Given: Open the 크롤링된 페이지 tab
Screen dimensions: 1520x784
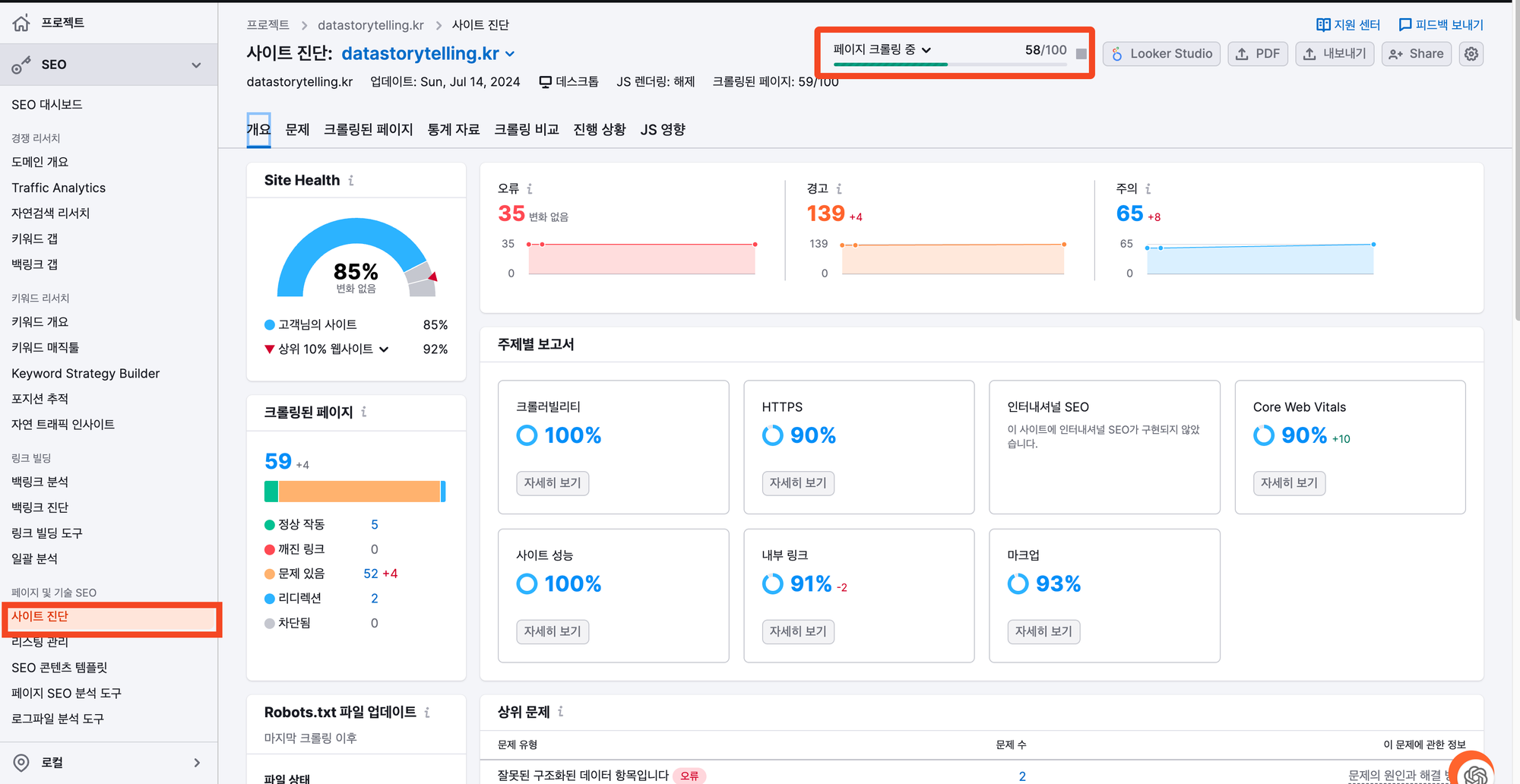Looking at the screenshot, I should pyautogui.click(x=368, y=129).
